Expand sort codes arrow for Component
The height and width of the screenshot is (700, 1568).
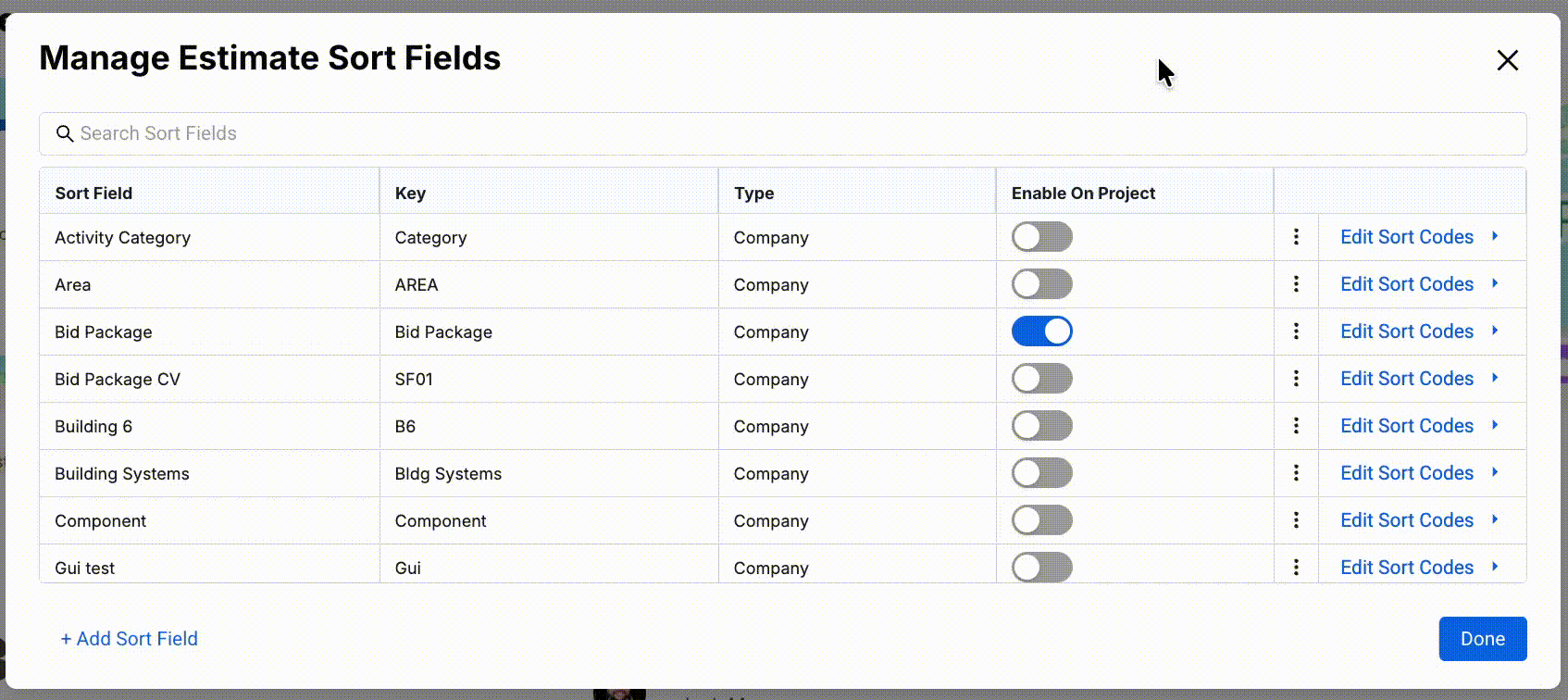(x=1495, y=520)
